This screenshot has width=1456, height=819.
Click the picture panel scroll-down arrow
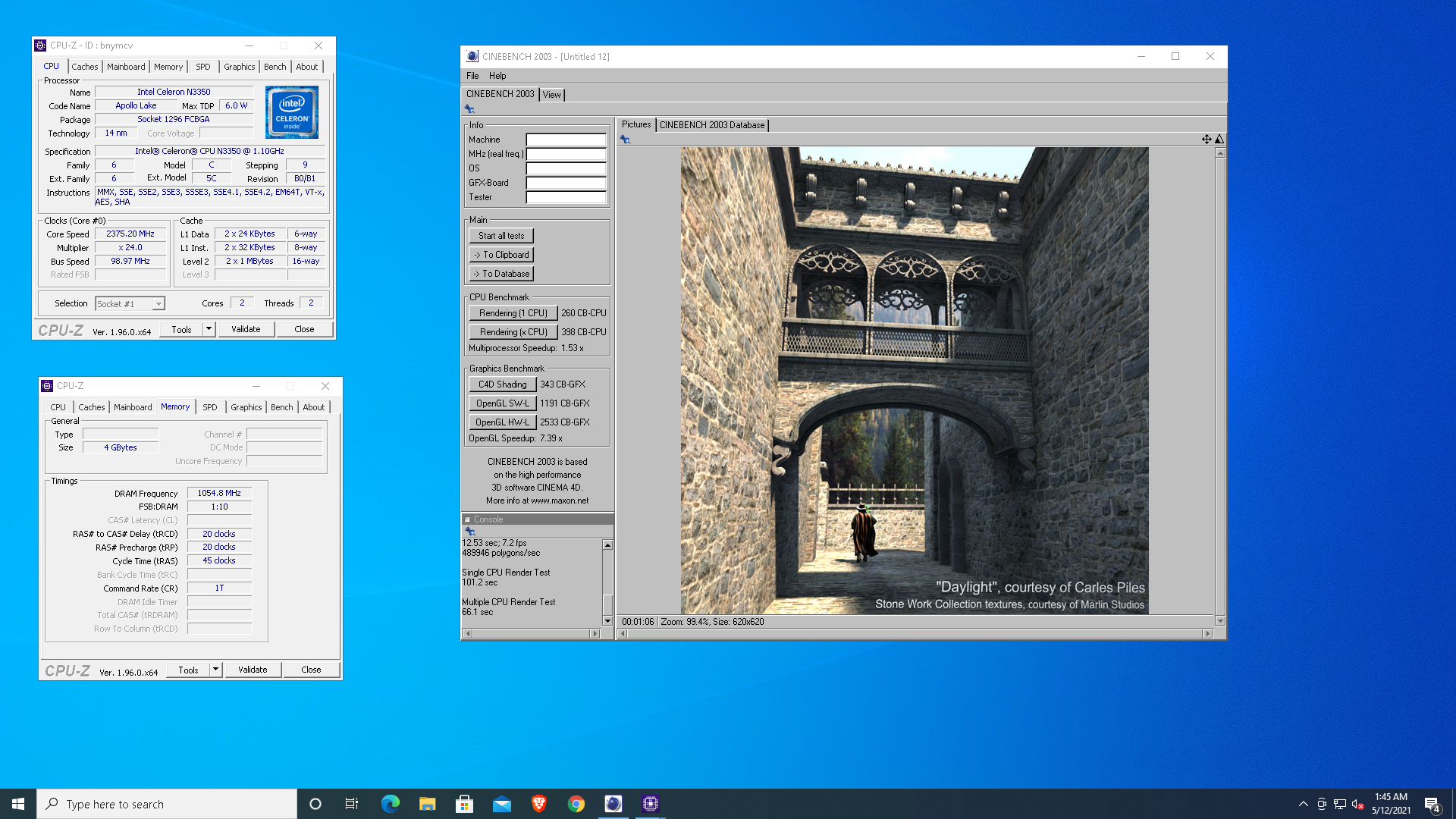pos(1220,621)
